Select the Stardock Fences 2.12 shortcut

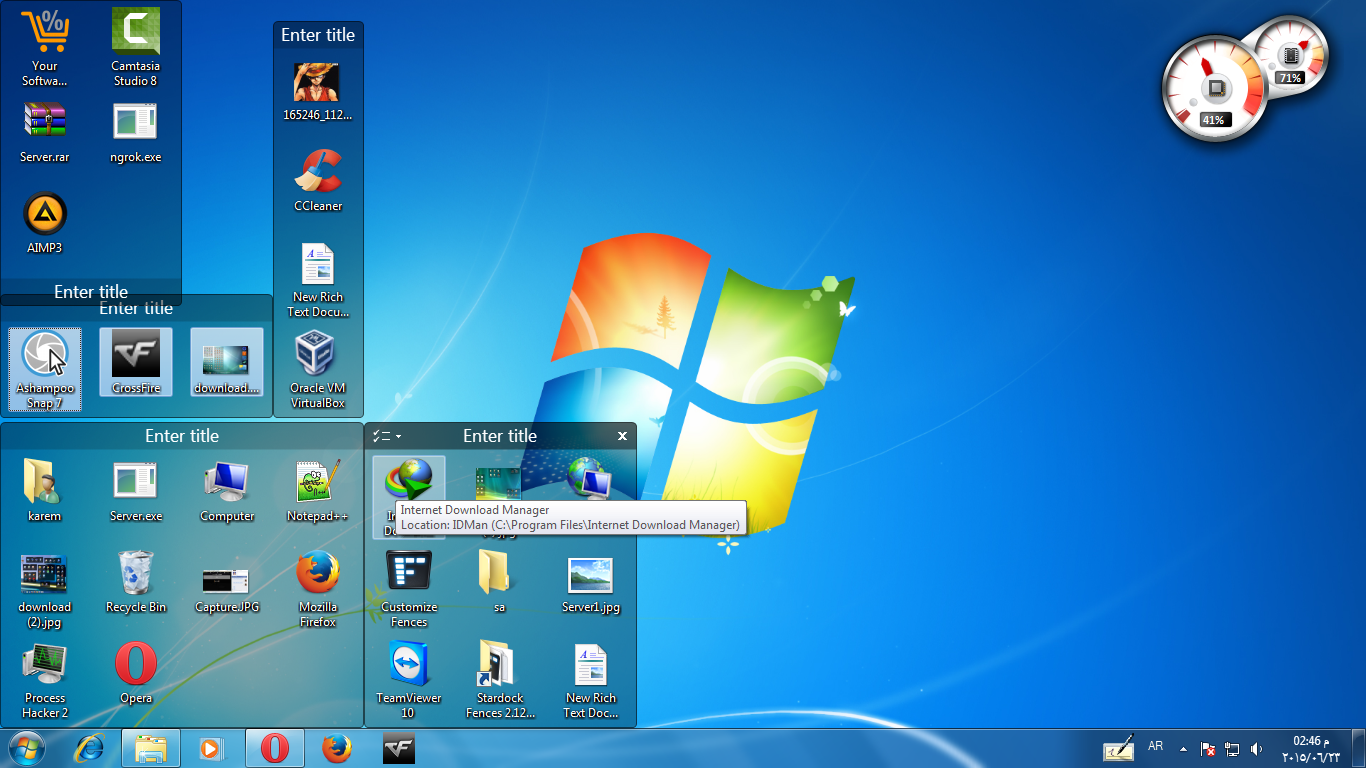pyautogui.click(x=500, y=680)
